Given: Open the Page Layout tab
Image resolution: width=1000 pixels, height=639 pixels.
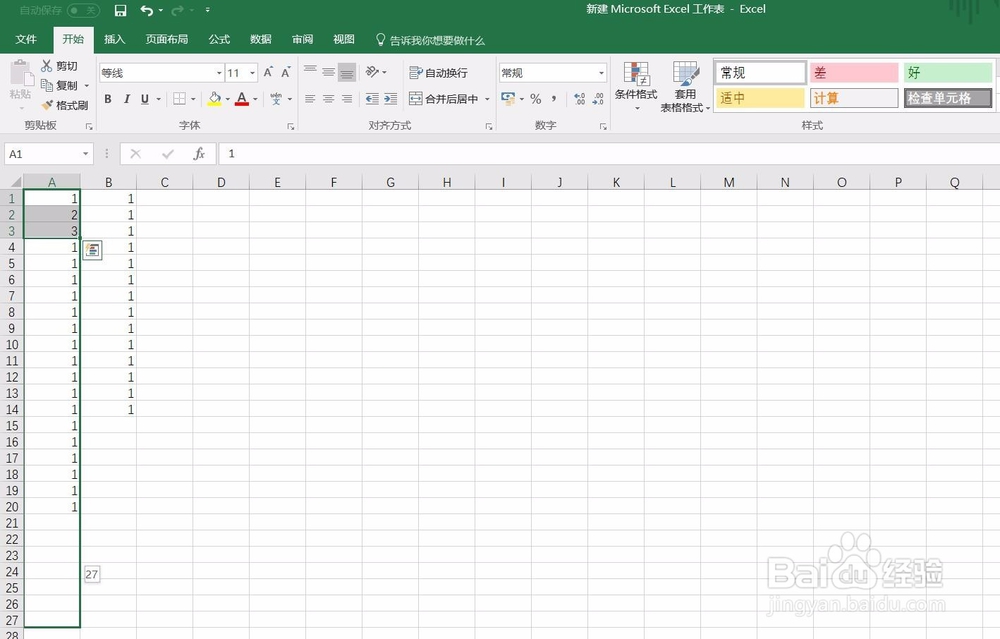Looking at the screenshot, I should tap(166, 40).
